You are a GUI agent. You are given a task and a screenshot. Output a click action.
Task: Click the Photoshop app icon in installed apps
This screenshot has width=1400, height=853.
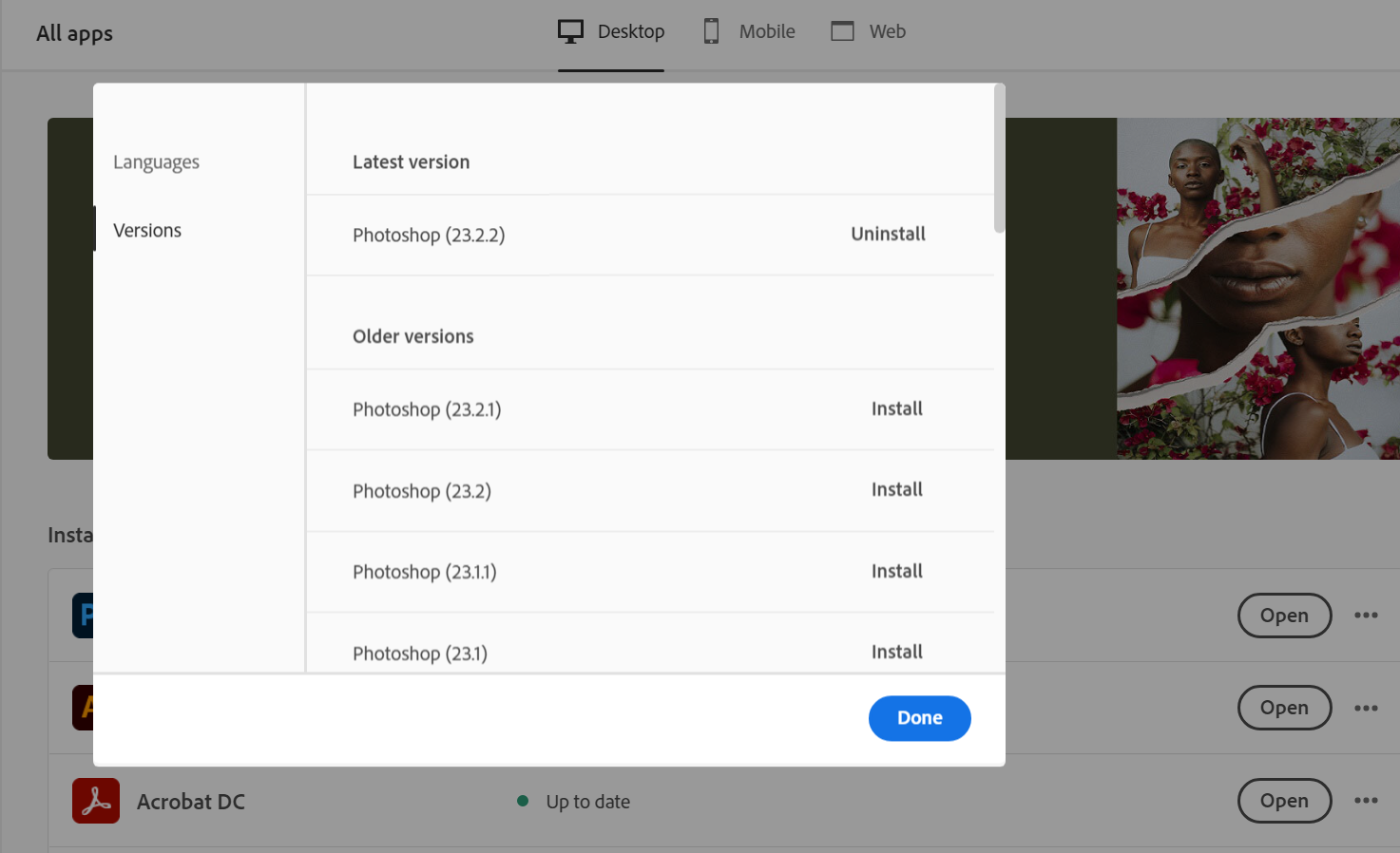84,615
